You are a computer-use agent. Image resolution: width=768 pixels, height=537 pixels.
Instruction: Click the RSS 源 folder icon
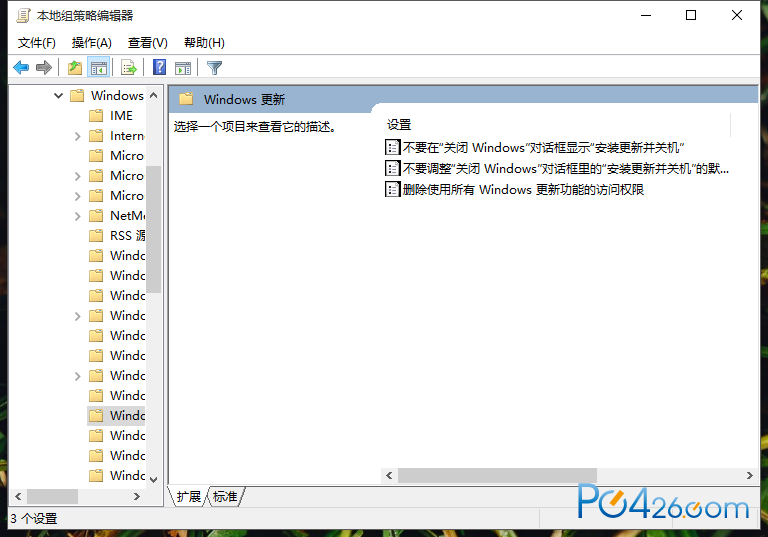(x=96, y=236)
